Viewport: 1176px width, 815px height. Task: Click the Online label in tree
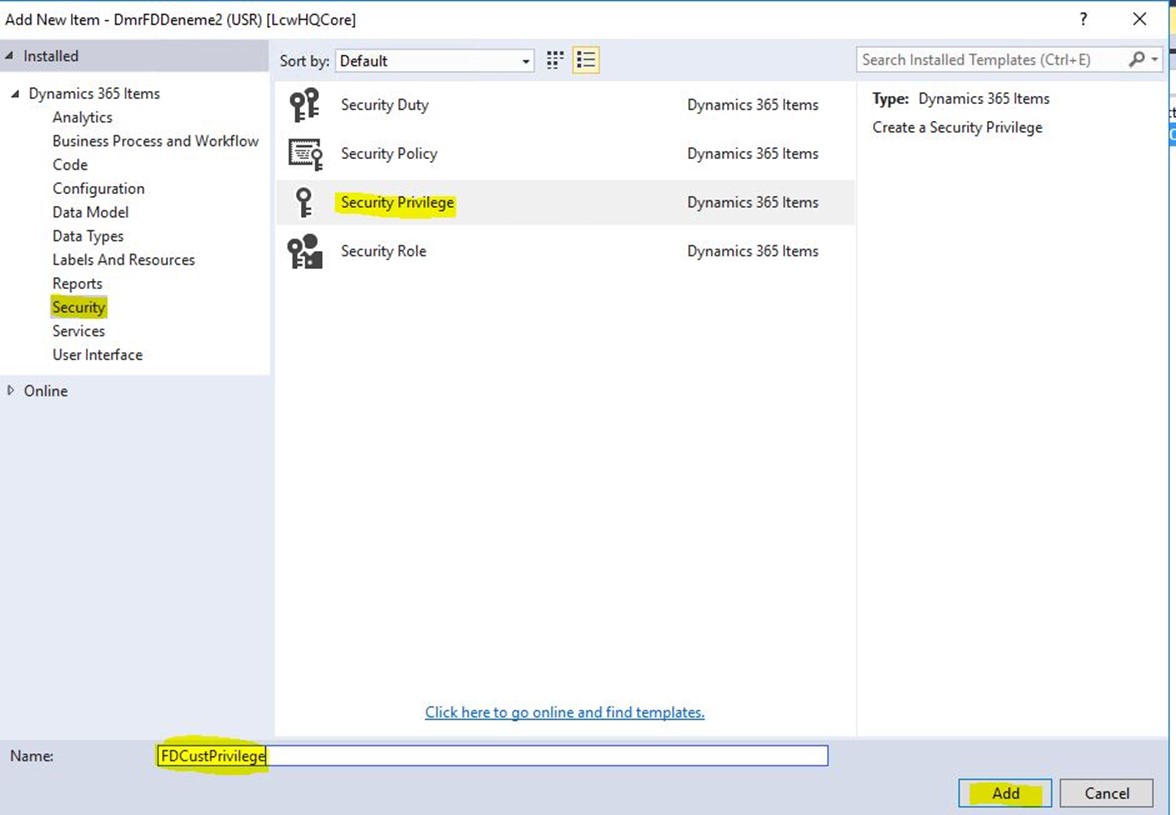click(x=46, y=391)
